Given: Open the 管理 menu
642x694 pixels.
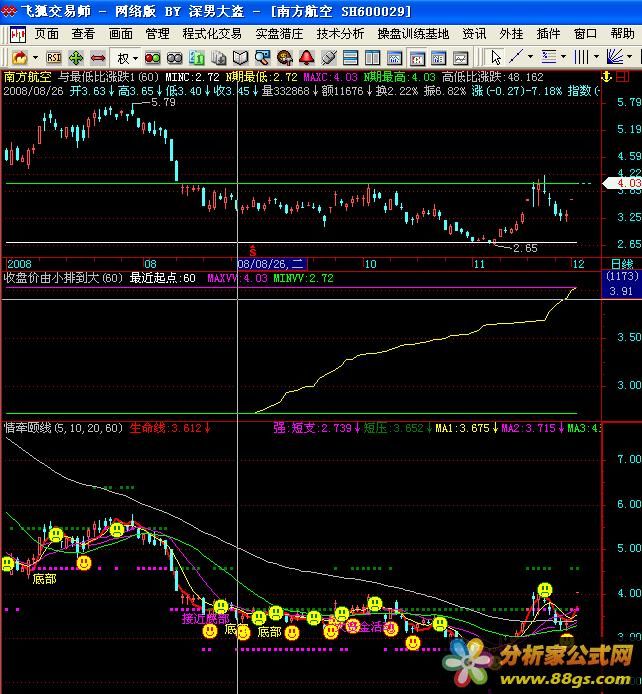Looking at the screenshot, I should (157, 34).
